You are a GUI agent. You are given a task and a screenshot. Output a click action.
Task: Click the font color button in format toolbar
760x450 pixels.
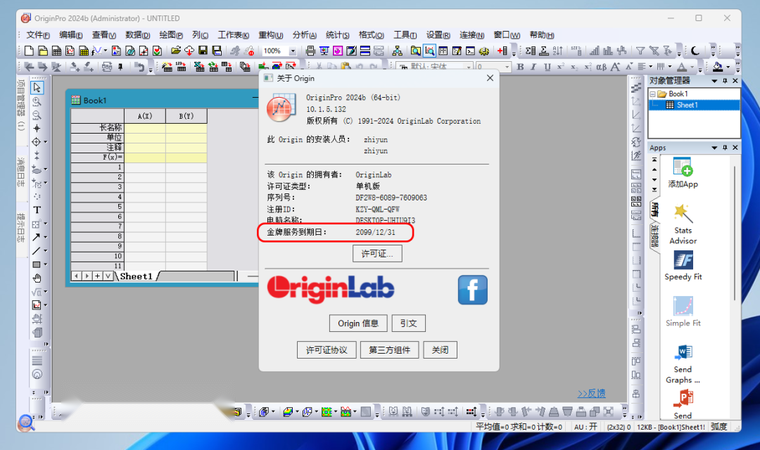coord(682,67)
